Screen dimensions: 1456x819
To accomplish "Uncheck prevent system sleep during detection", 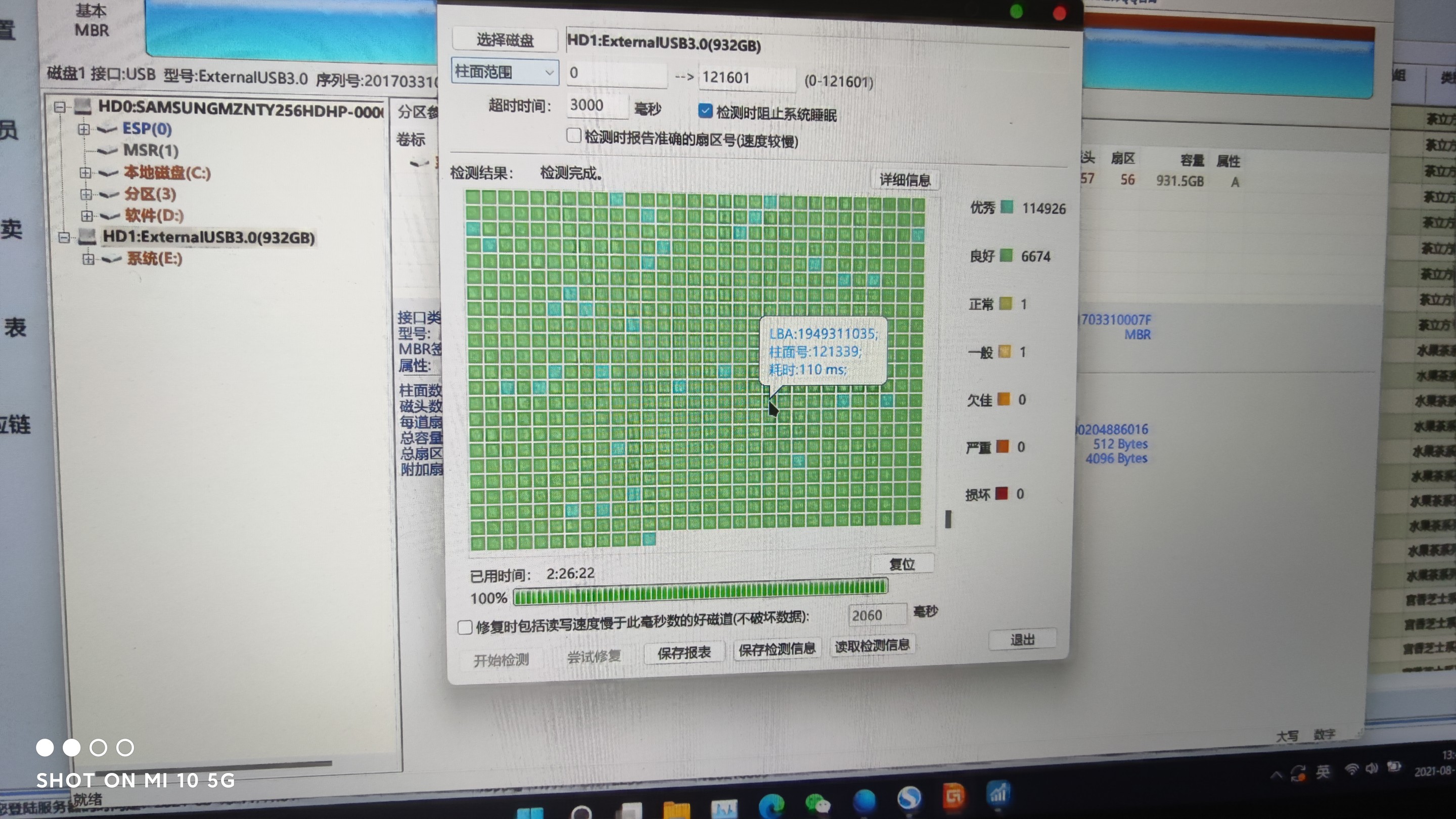I will pos(705,111).
